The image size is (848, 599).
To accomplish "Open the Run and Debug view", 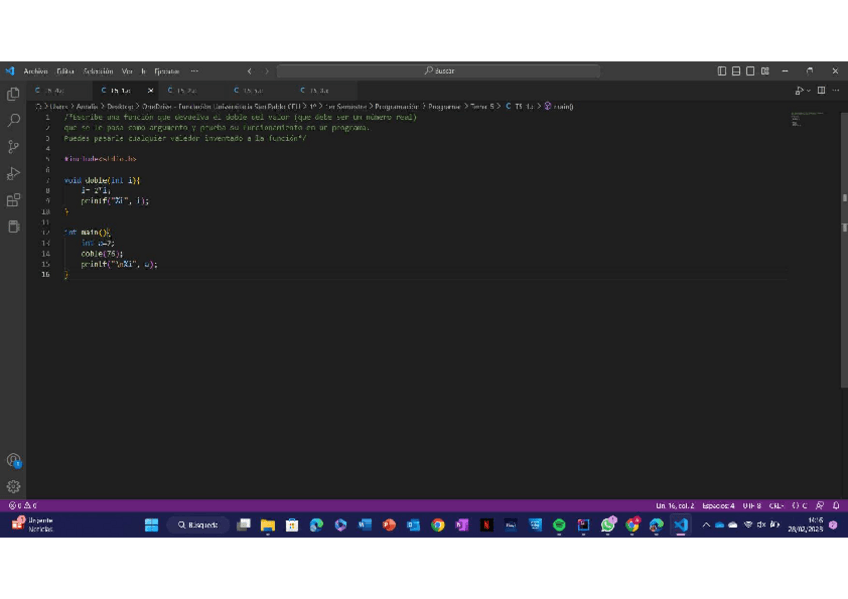I will click(13, 173).
